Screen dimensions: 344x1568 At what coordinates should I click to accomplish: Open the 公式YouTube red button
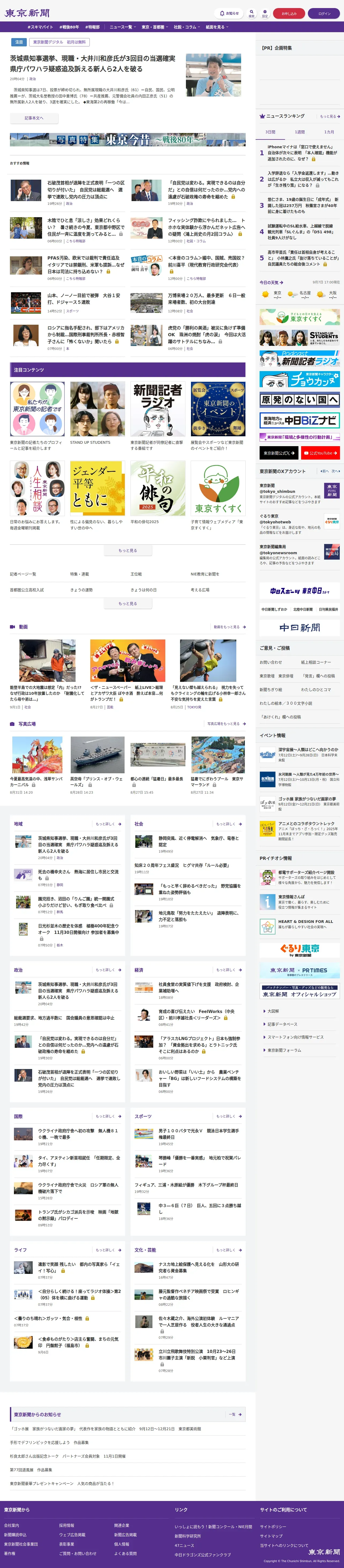(320, 453)
